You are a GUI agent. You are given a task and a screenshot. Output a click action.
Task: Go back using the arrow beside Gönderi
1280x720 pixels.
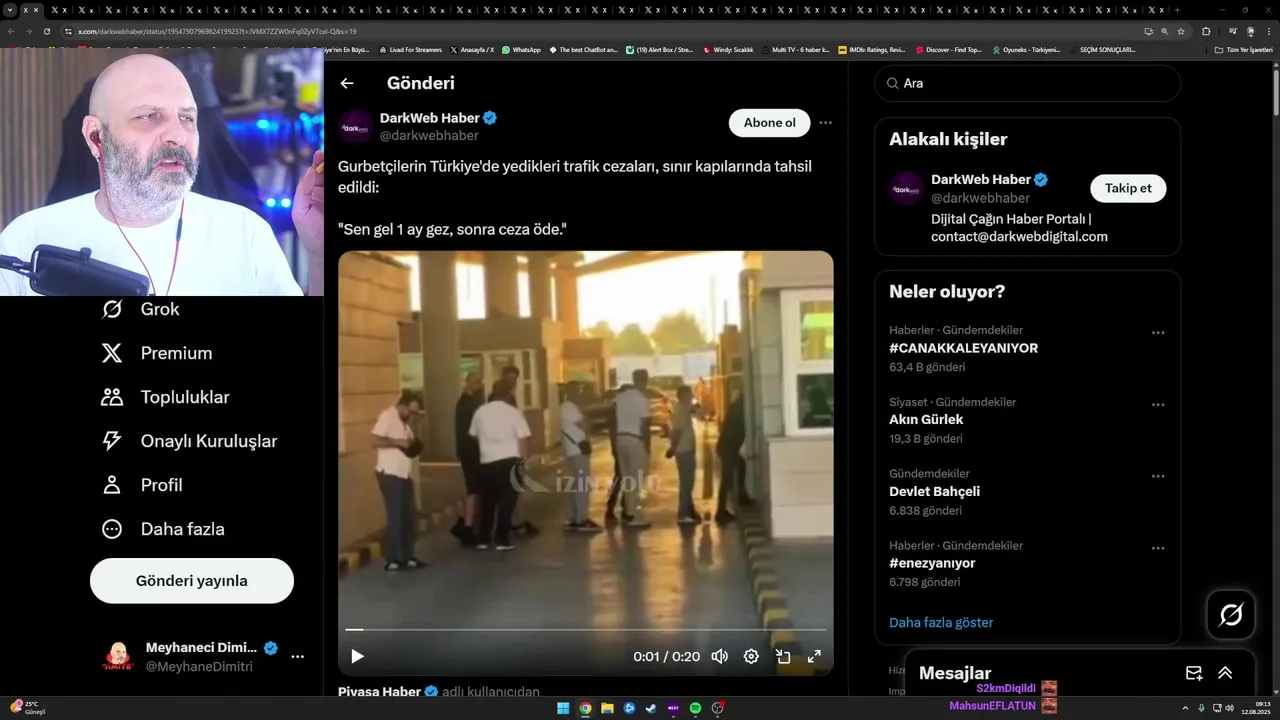click(x=347, y=83)
